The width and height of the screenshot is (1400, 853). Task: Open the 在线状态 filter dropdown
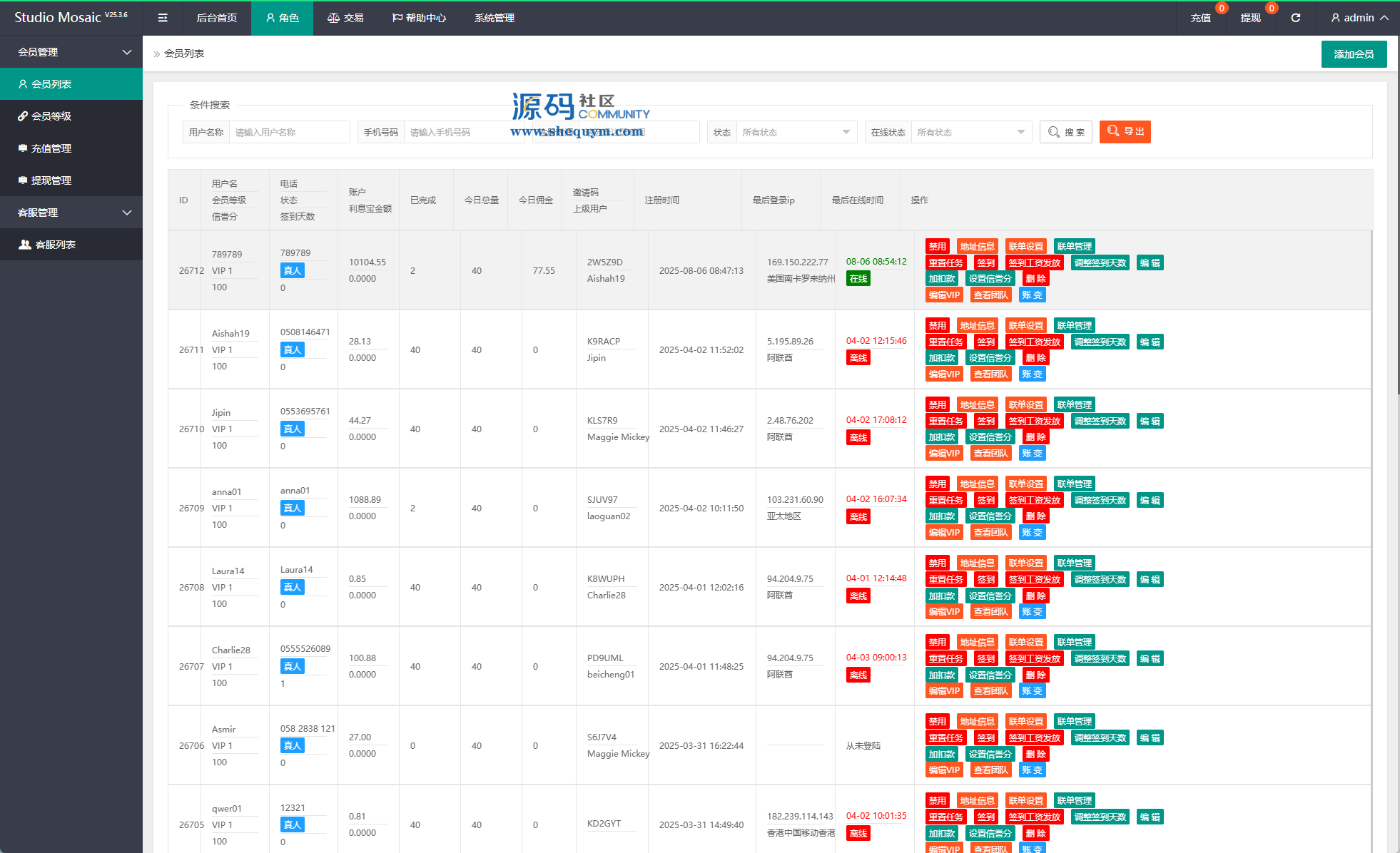click(x=970, y=132)
